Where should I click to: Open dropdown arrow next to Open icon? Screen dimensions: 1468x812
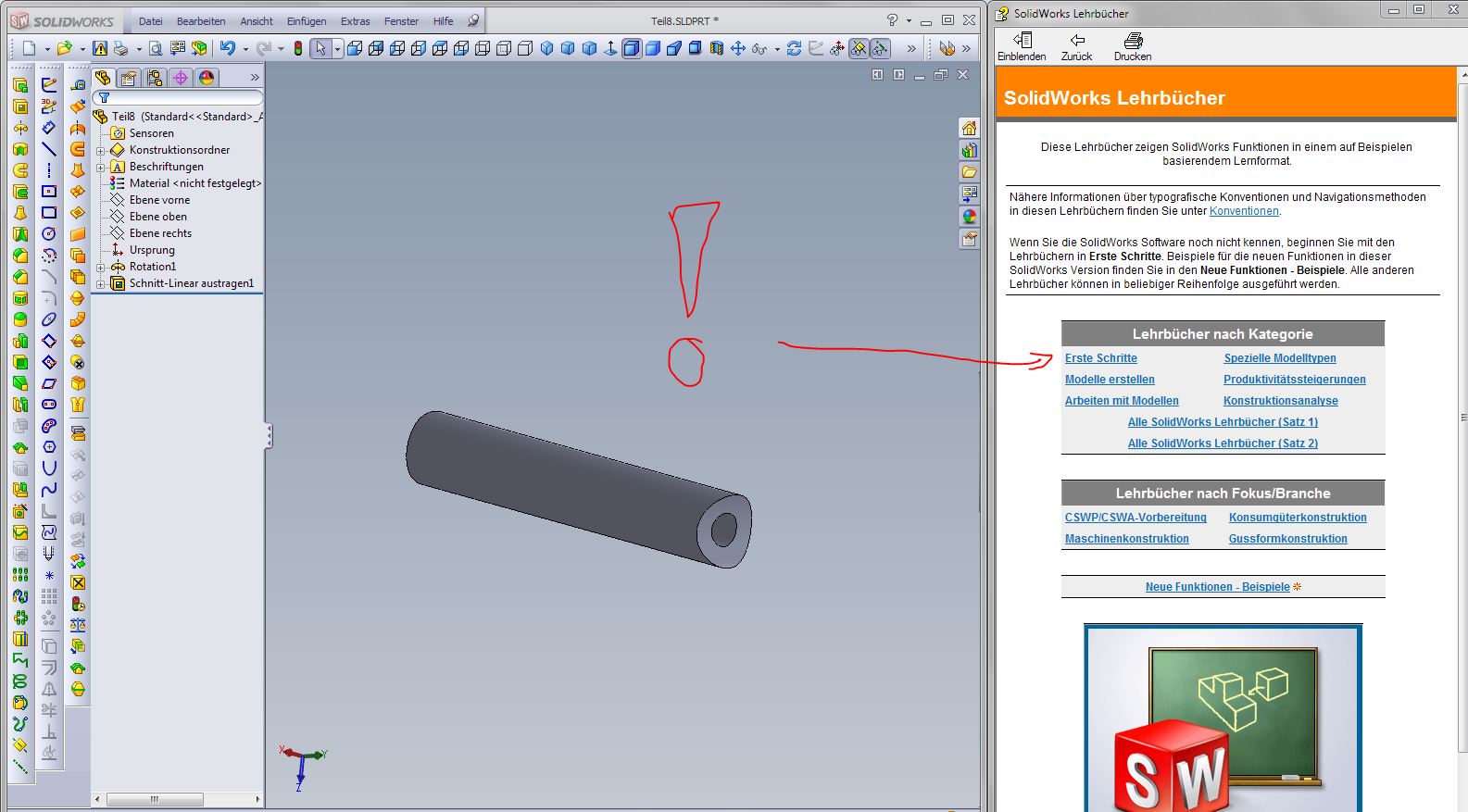(x=82, y=49)
